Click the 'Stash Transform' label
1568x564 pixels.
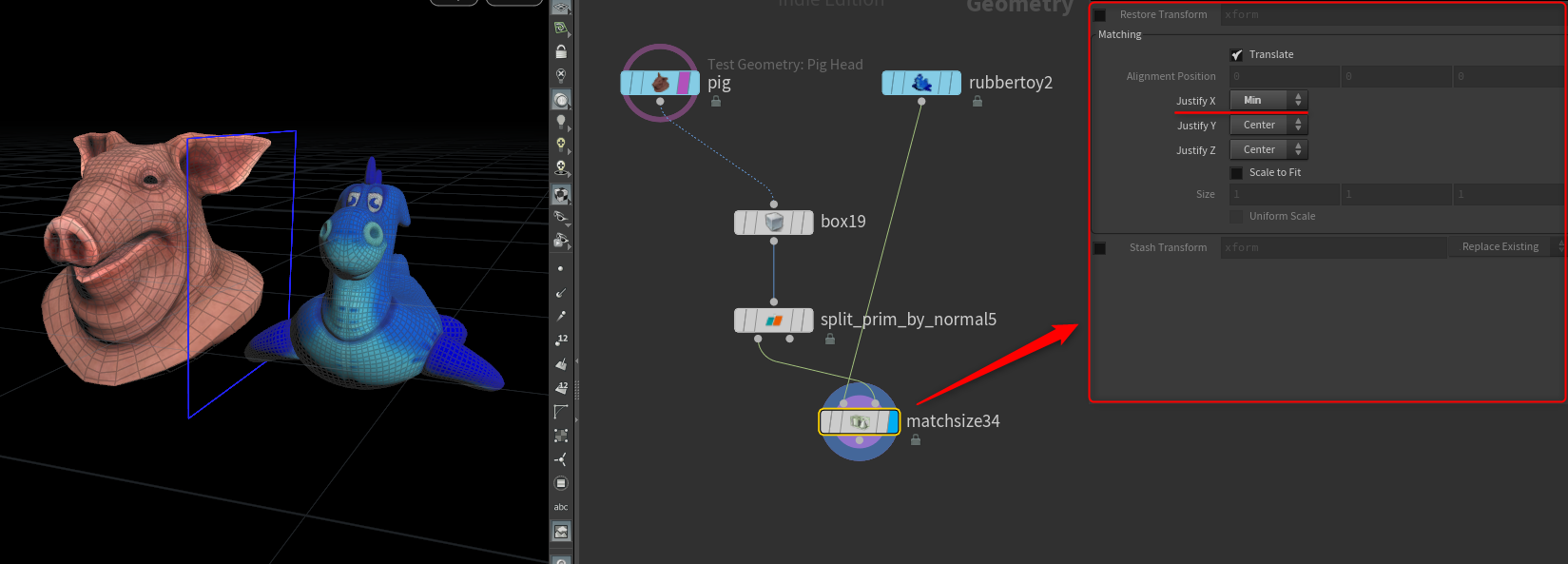pos(1168,247)
